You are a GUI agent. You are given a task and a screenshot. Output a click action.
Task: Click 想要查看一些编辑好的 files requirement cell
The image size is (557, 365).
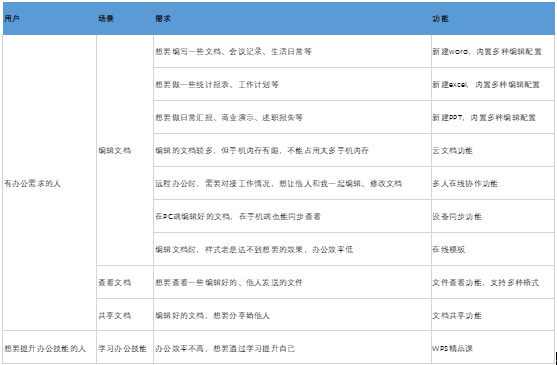(x=292, y=282)
